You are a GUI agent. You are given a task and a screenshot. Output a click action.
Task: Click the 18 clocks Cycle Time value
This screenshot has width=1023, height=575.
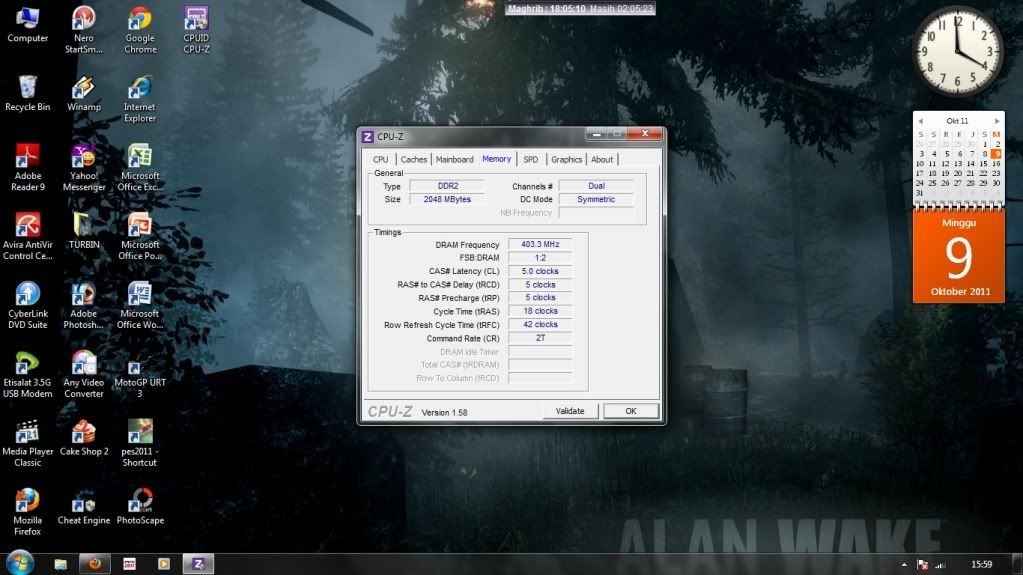pos(540,311)
